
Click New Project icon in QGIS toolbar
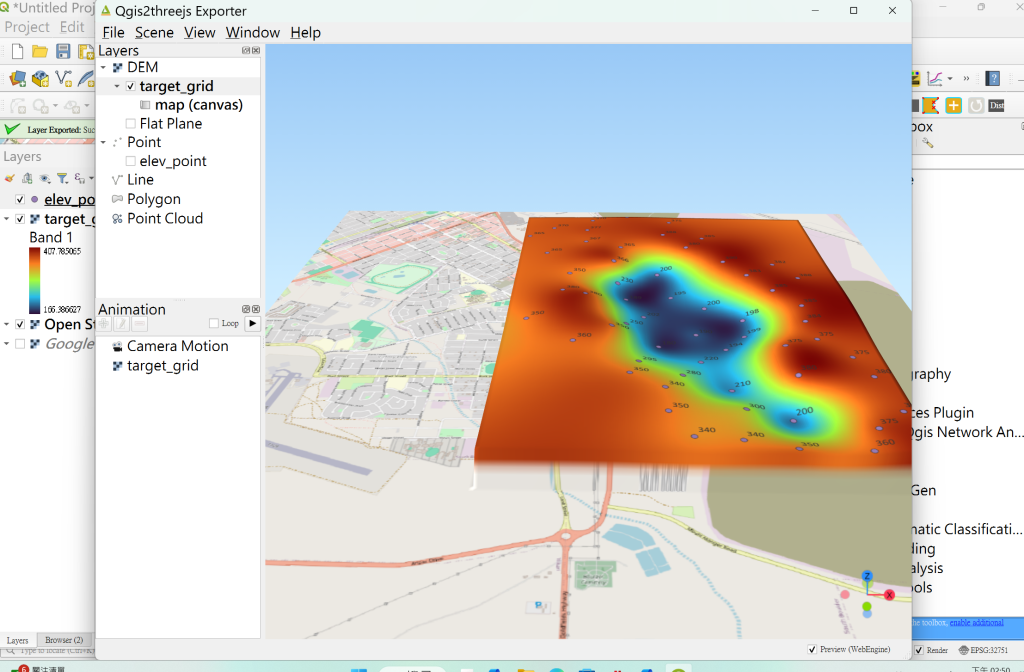(18, 52)
